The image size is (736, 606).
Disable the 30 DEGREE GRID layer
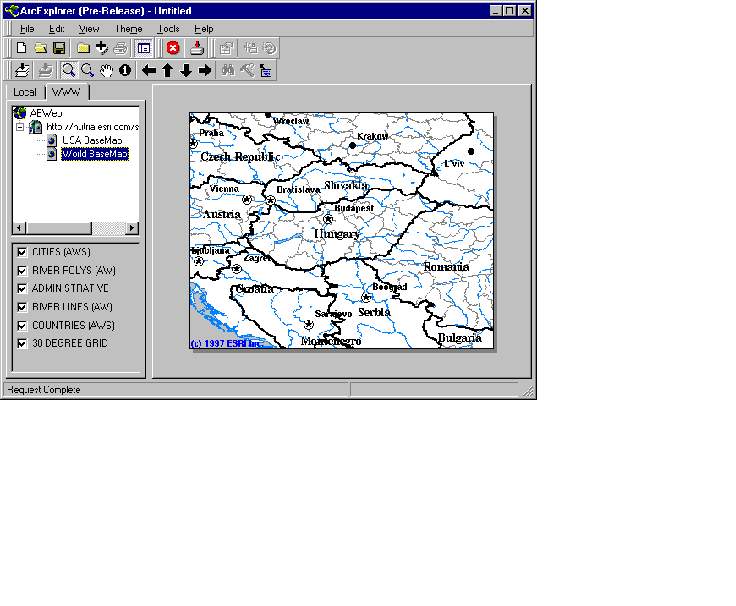(x=22, y=343)
